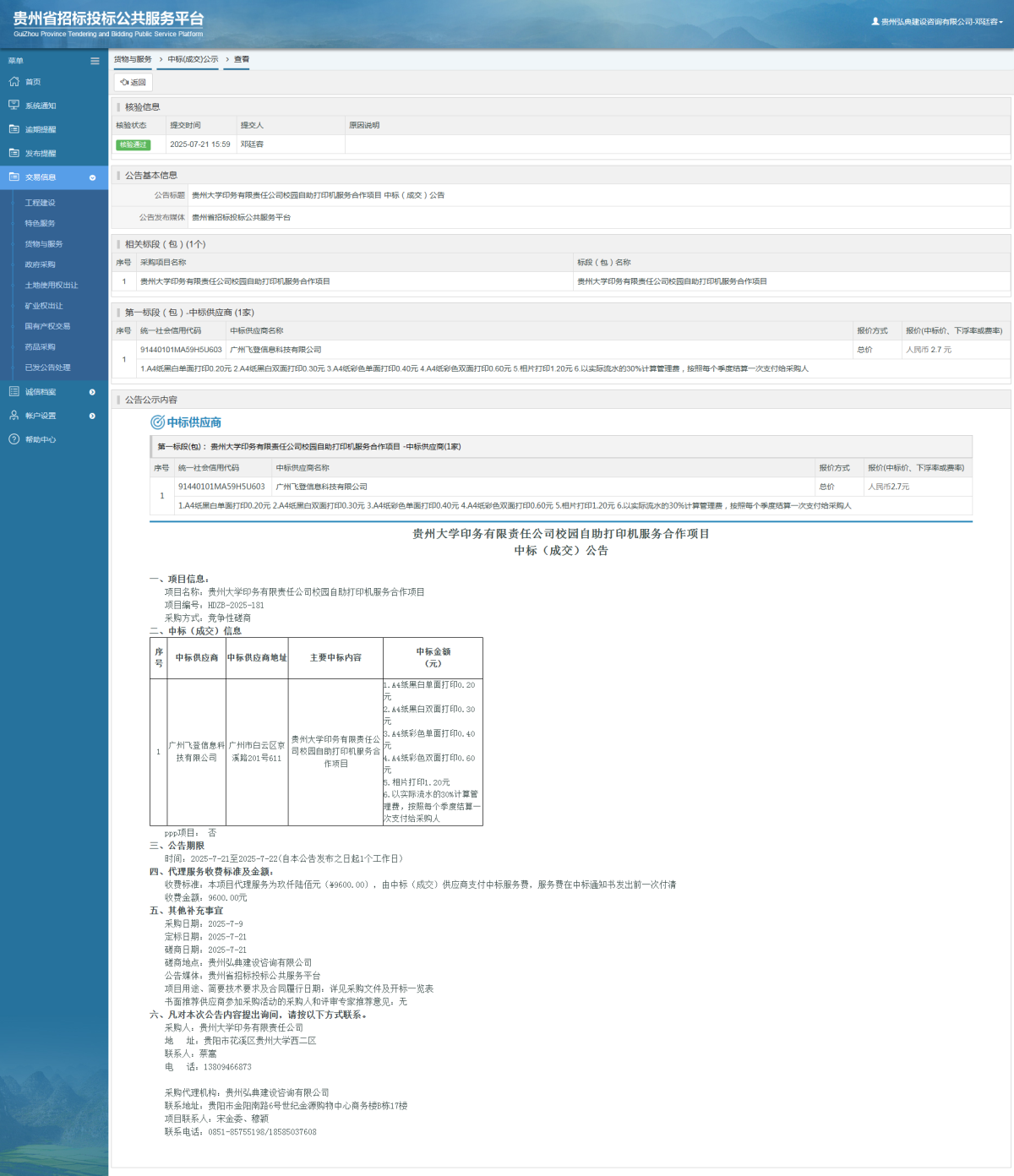Collapse the 交易信息 menu arrow

coord(92,177)
